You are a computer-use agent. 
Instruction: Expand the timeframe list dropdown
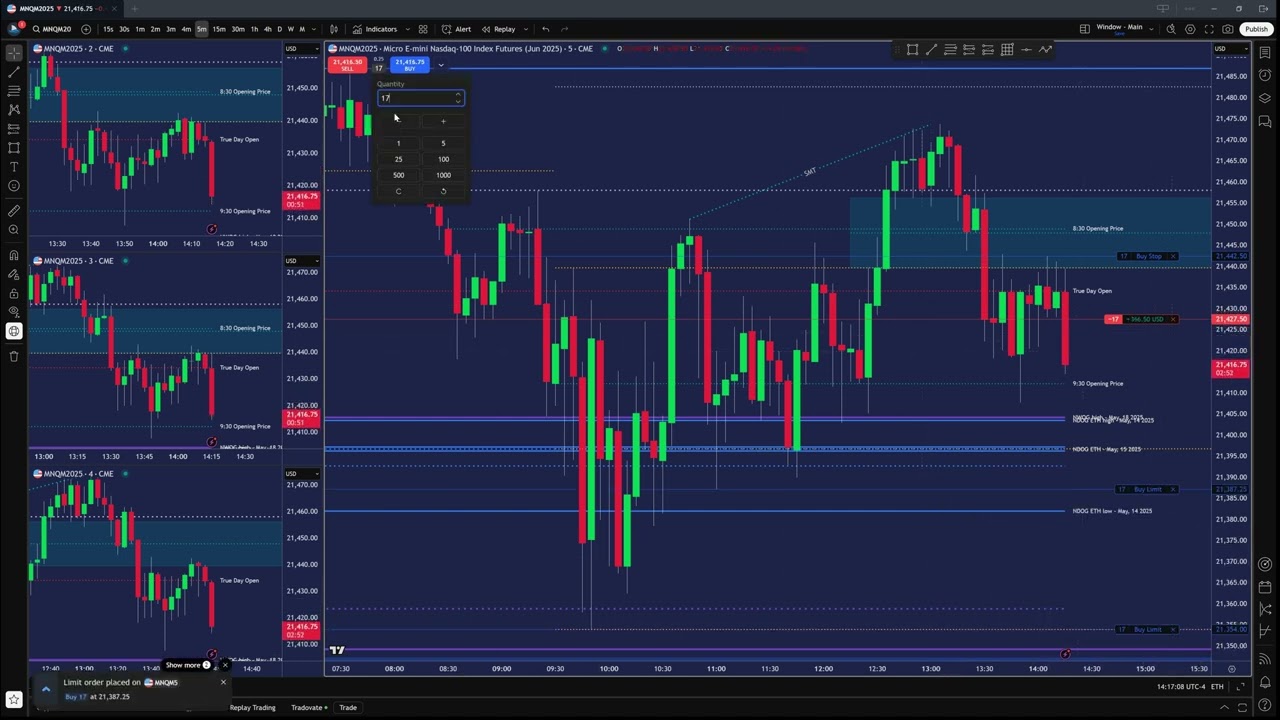314,29
